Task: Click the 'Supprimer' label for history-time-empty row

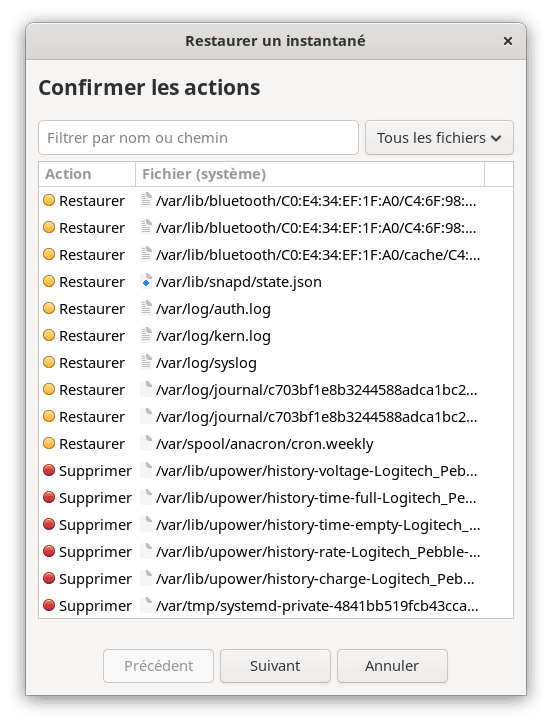Action: point(96,525)
